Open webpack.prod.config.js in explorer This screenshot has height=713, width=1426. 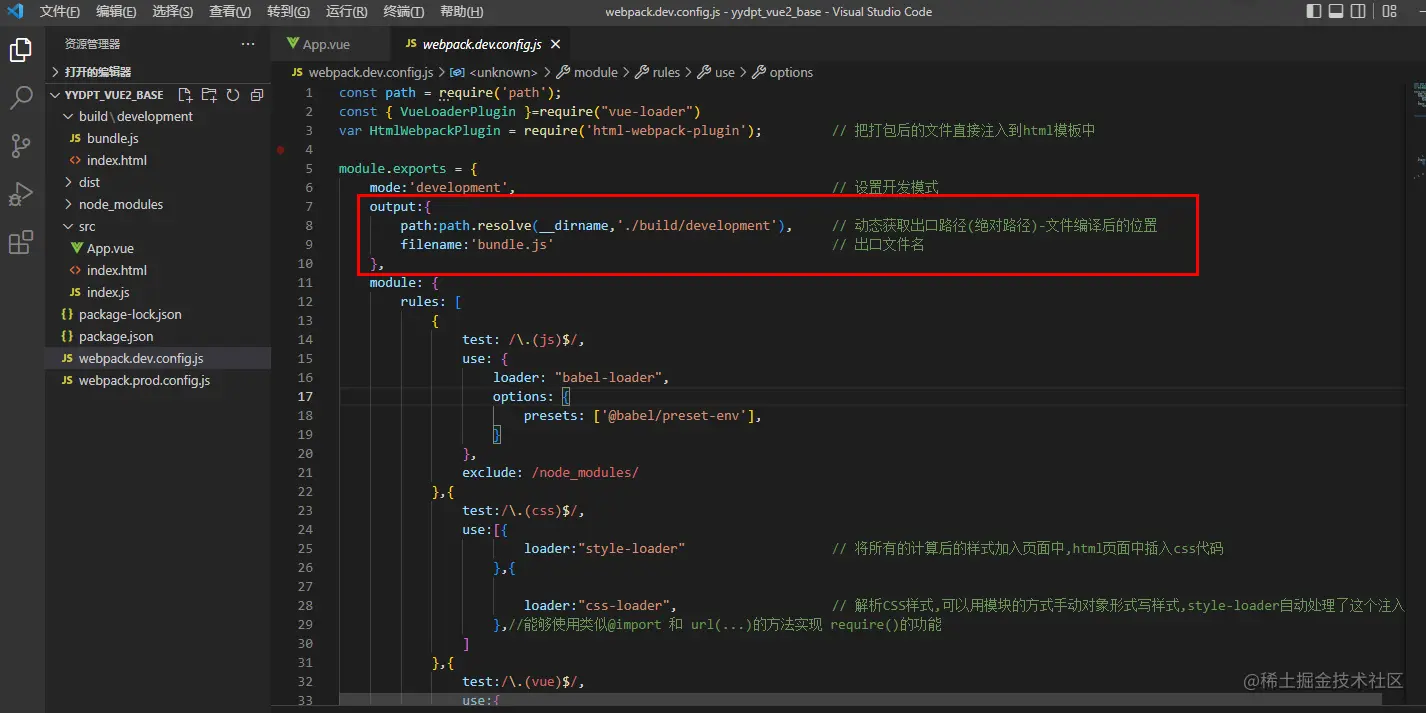(x=159, y=380)
